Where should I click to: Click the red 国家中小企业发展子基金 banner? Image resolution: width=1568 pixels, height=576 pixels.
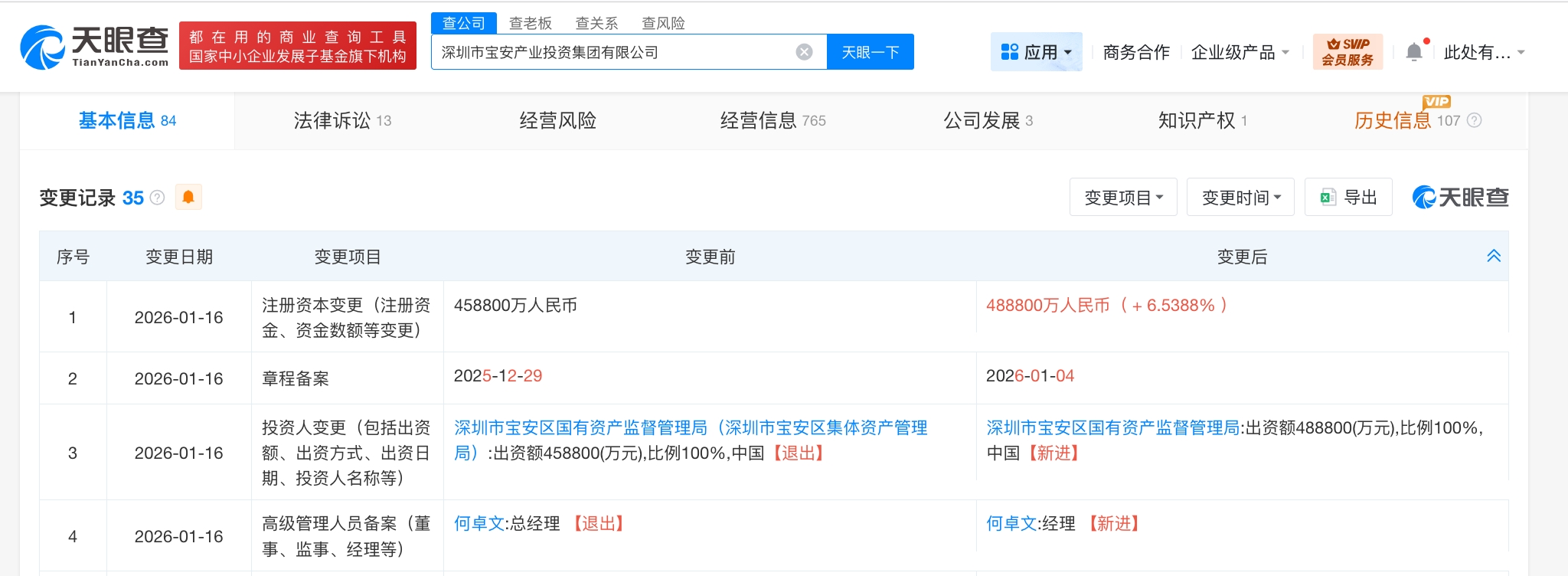tap(298, 46)
